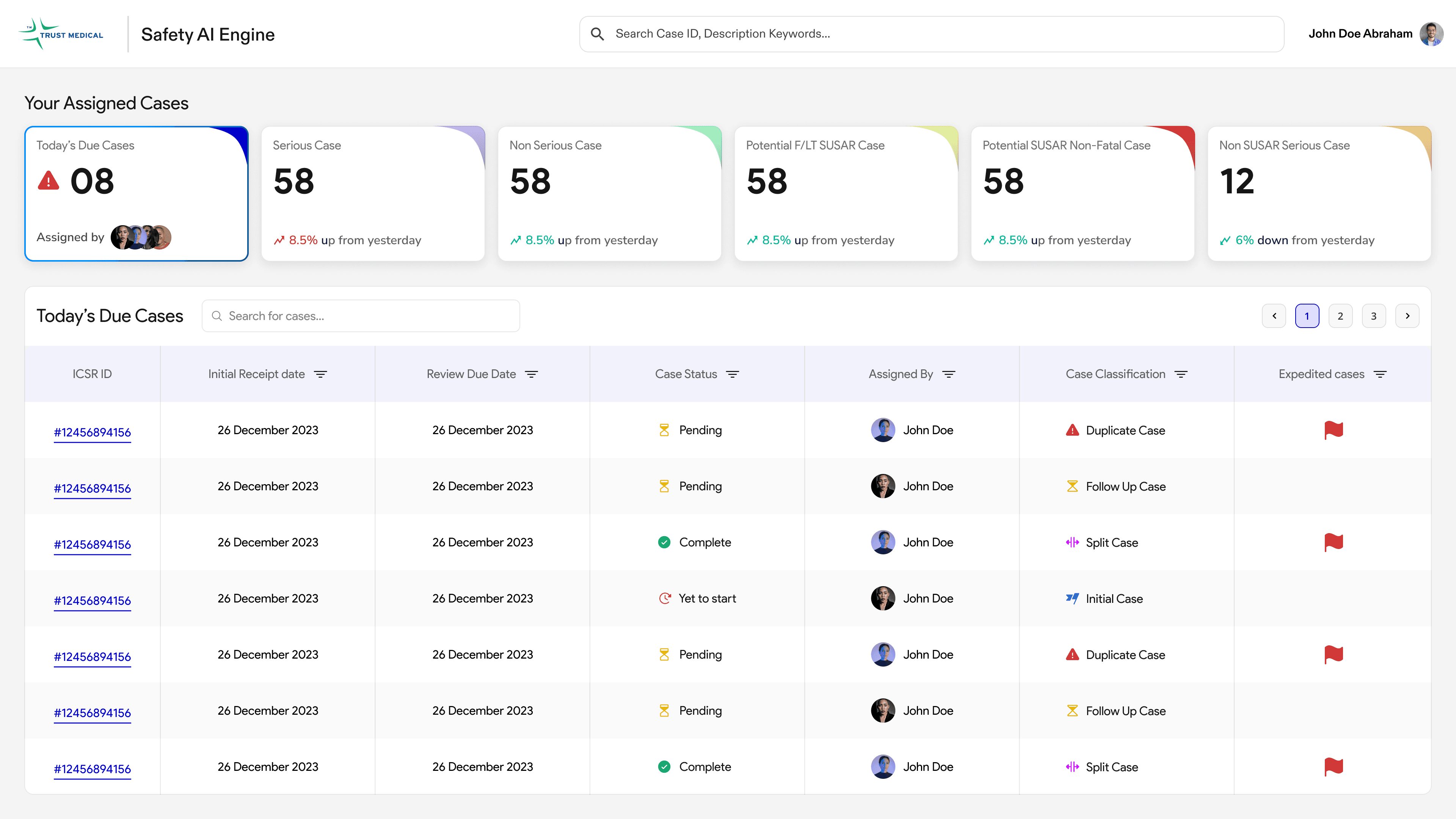Click green Complete checkmark in last row
This screenshot has width=1456, height=819.
[664, 767]
